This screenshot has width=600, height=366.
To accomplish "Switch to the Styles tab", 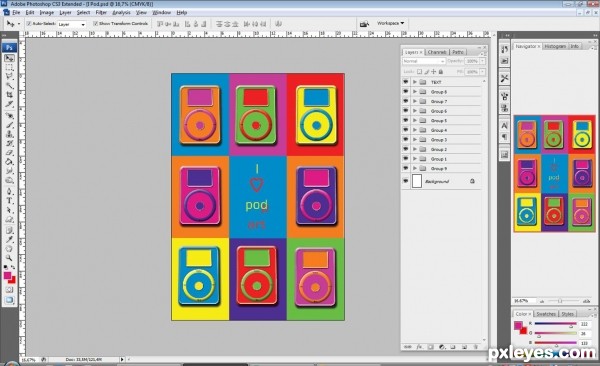I will (567, 314).
